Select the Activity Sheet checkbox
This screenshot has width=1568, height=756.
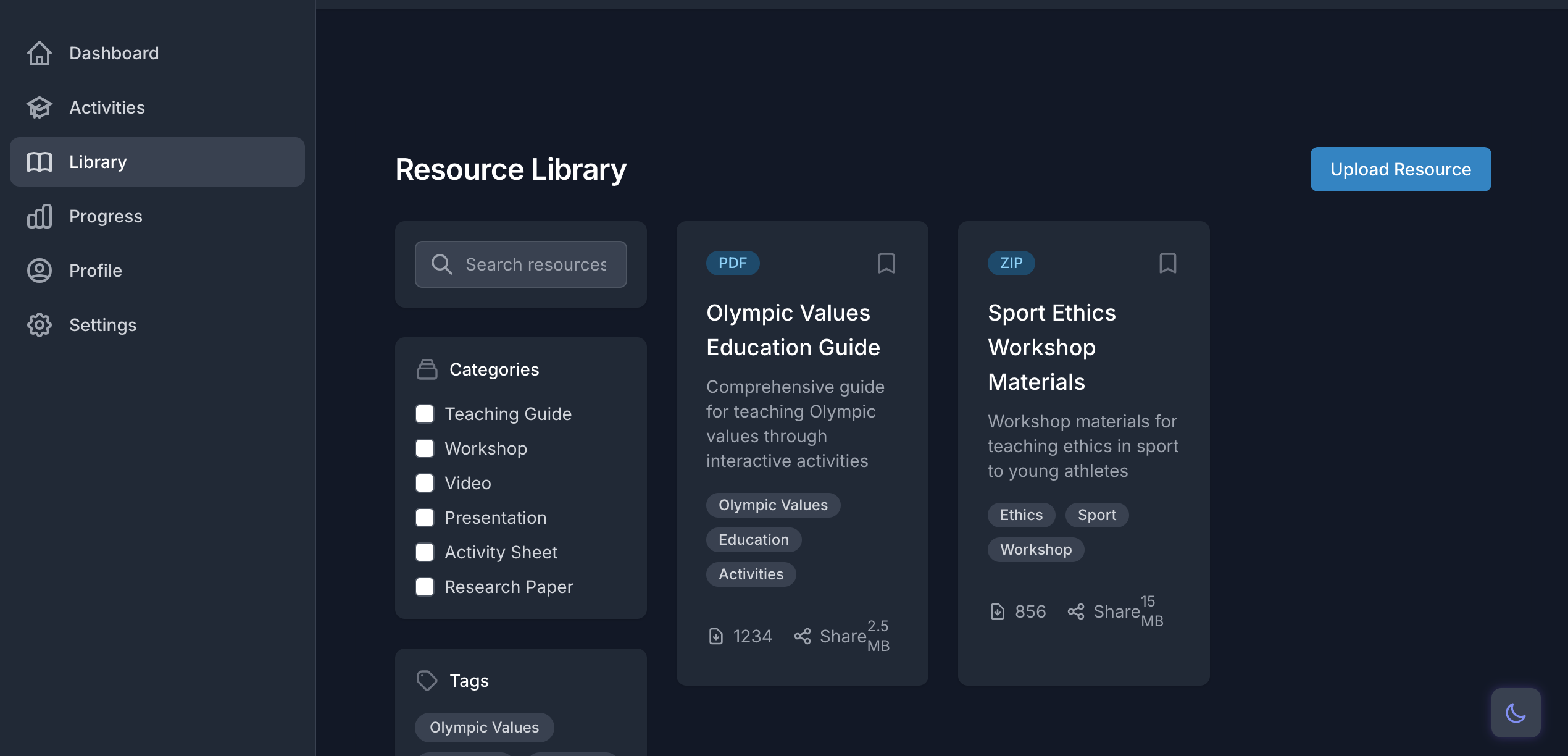[425, 552]
